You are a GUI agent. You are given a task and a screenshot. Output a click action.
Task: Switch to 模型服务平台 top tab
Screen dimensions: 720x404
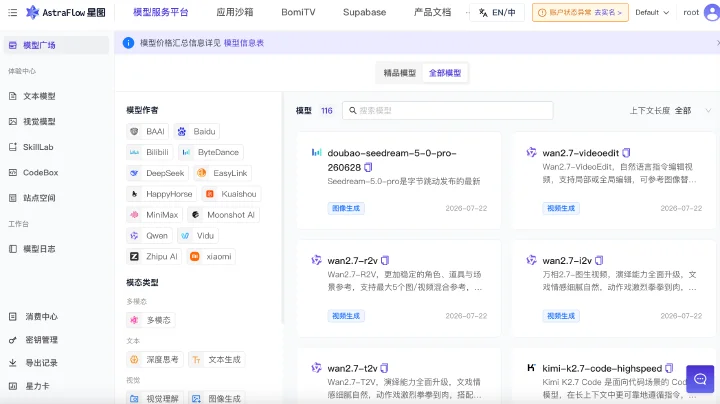161,12
